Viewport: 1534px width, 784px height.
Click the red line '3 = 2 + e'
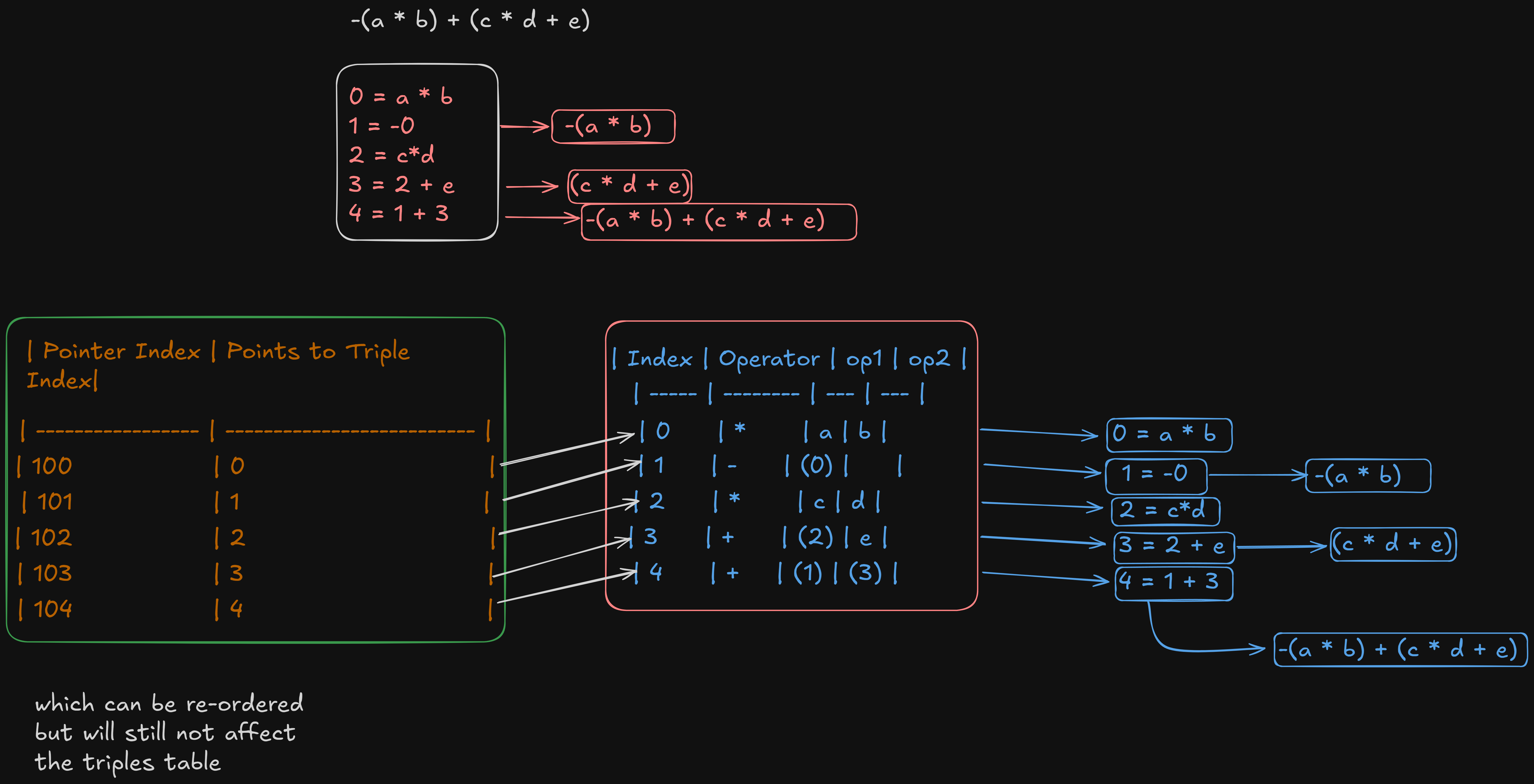(401, 184)
